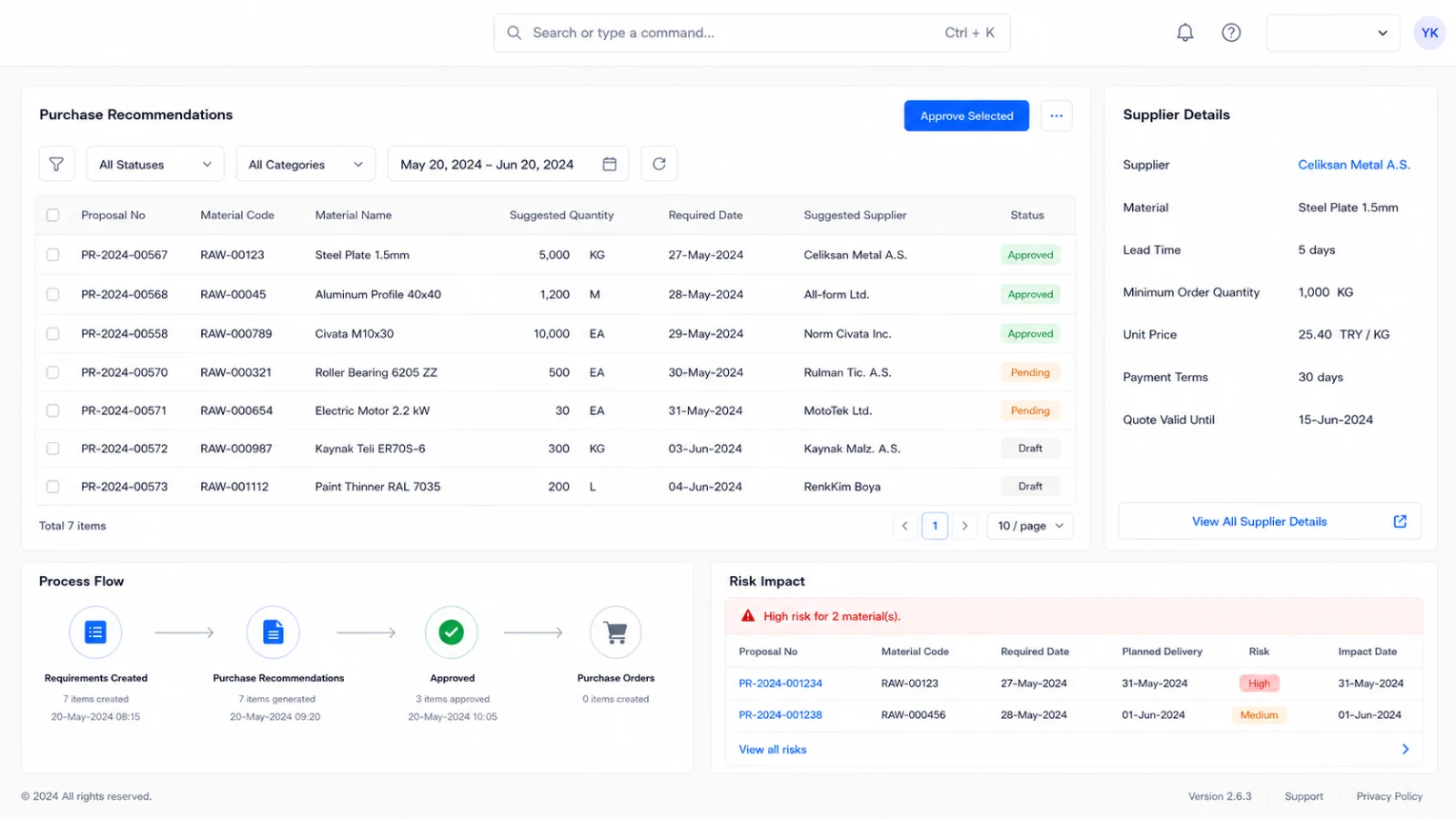
Task: Check the row PR-2024-00567 checkbox
Action: coord(53,255)
